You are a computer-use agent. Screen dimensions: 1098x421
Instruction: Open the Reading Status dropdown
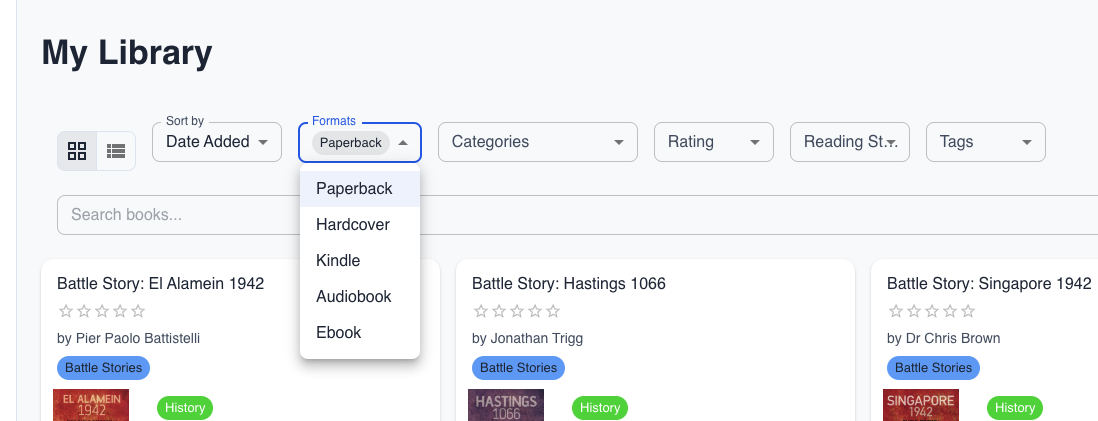coord(849,142)
